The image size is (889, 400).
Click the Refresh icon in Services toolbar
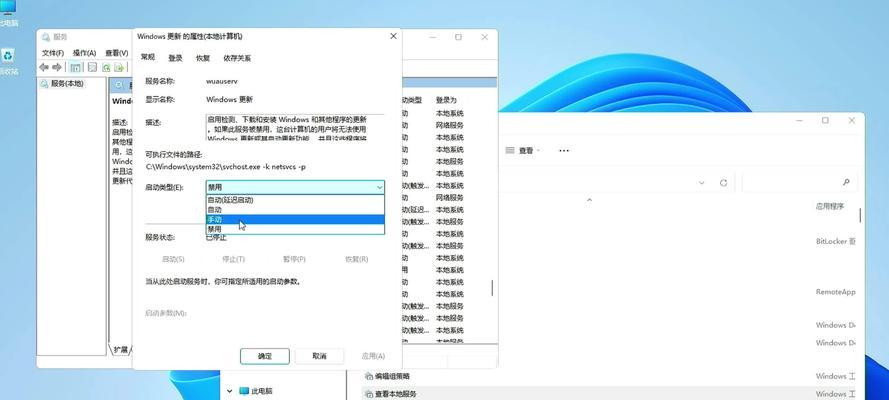106,67
